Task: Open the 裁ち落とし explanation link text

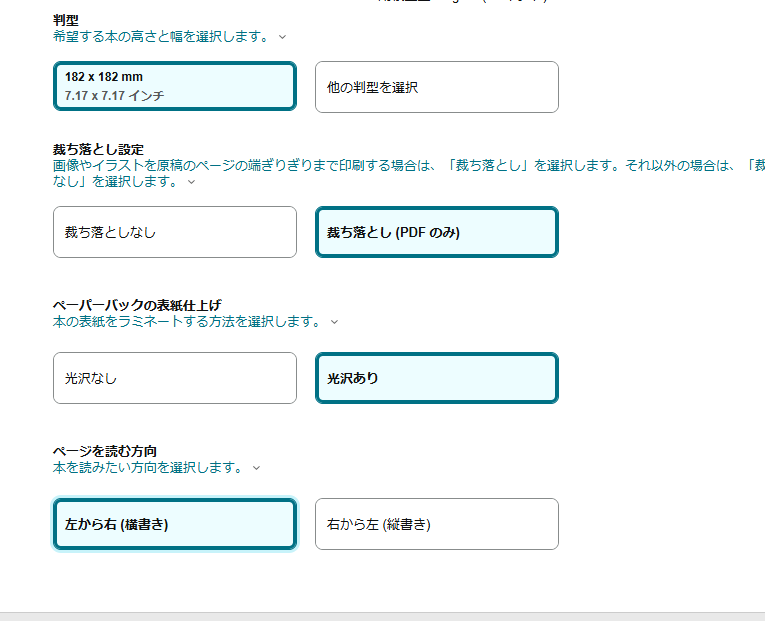Action: point(409,173)
